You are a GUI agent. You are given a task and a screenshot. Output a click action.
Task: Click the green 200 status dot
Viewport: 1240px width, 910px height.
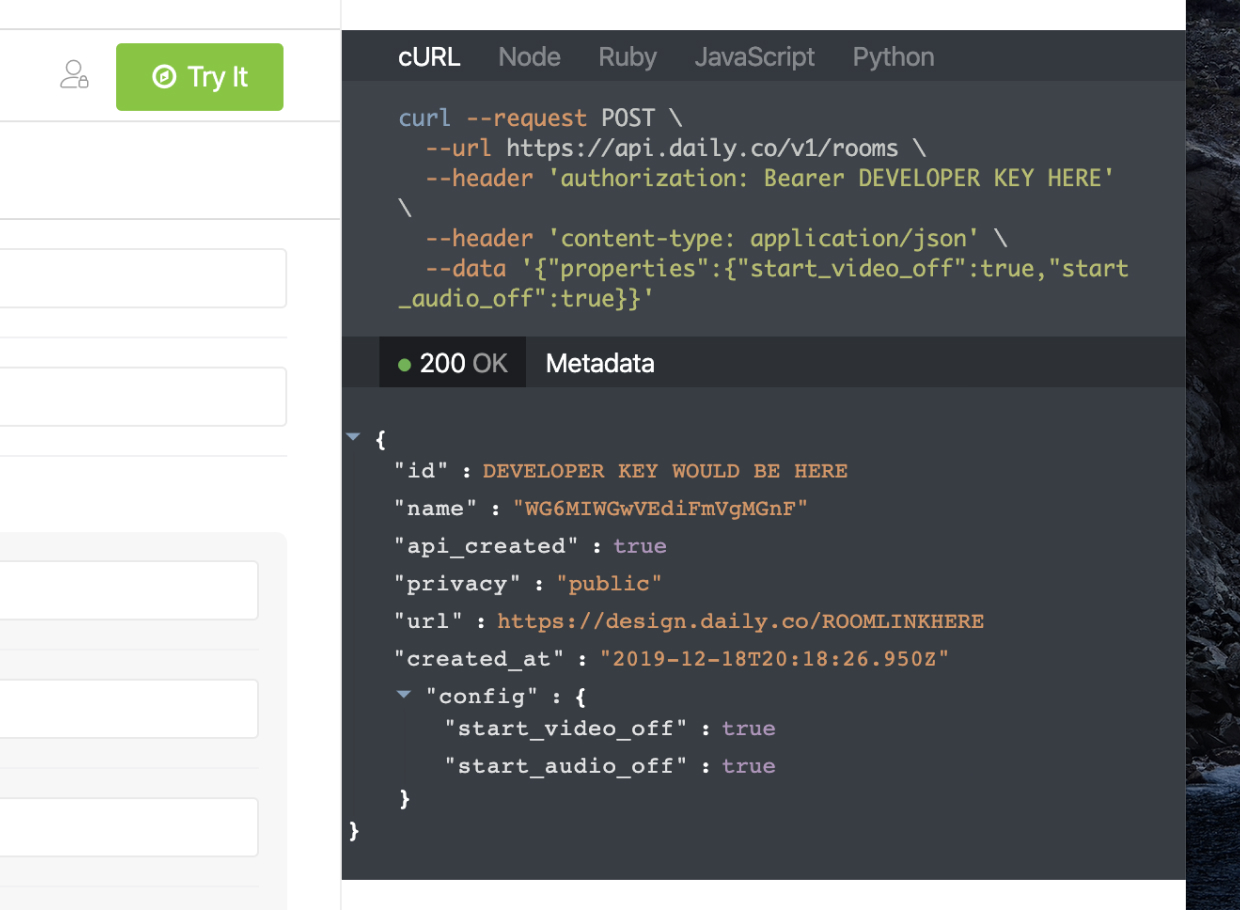click(x=405, y=364)
